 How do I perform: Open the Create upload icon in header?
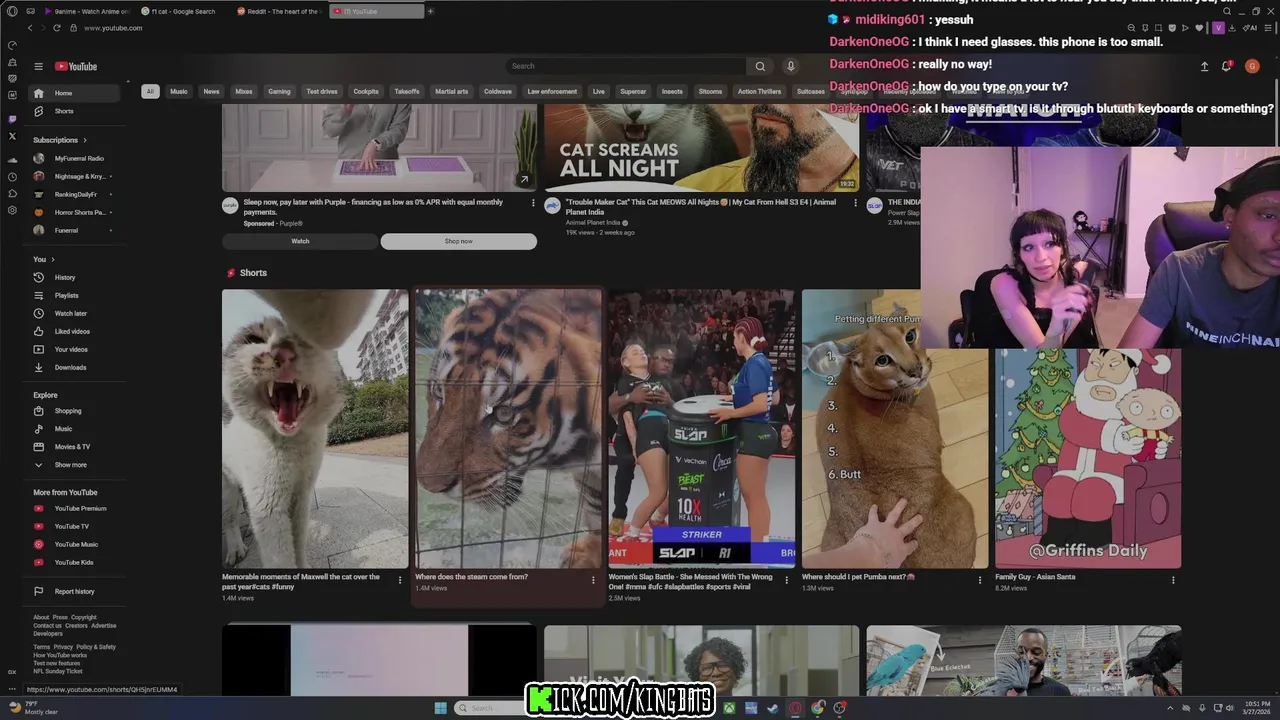(1204, 66)
